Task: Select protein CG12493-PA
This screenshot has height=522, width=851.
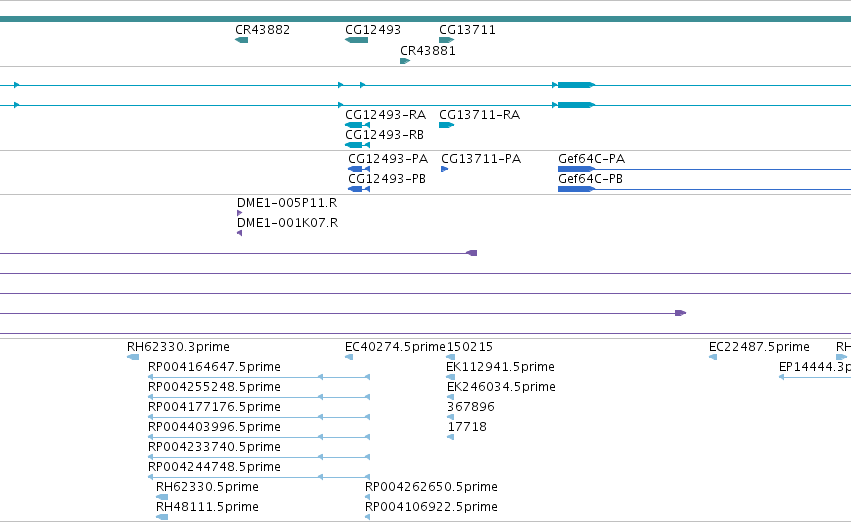Action: (x=359, y=169)
